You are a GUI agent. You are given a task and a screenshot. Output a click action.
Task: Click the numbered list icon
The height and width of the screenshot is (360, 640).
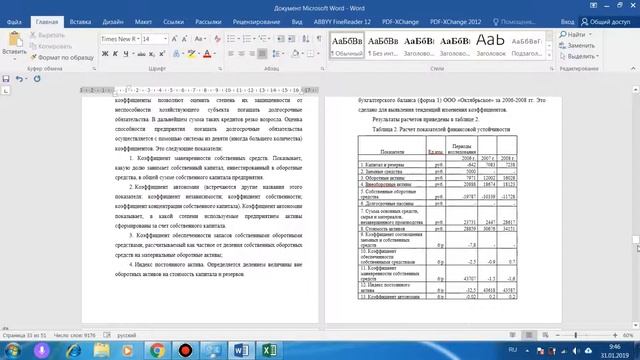tap(247, 39)
